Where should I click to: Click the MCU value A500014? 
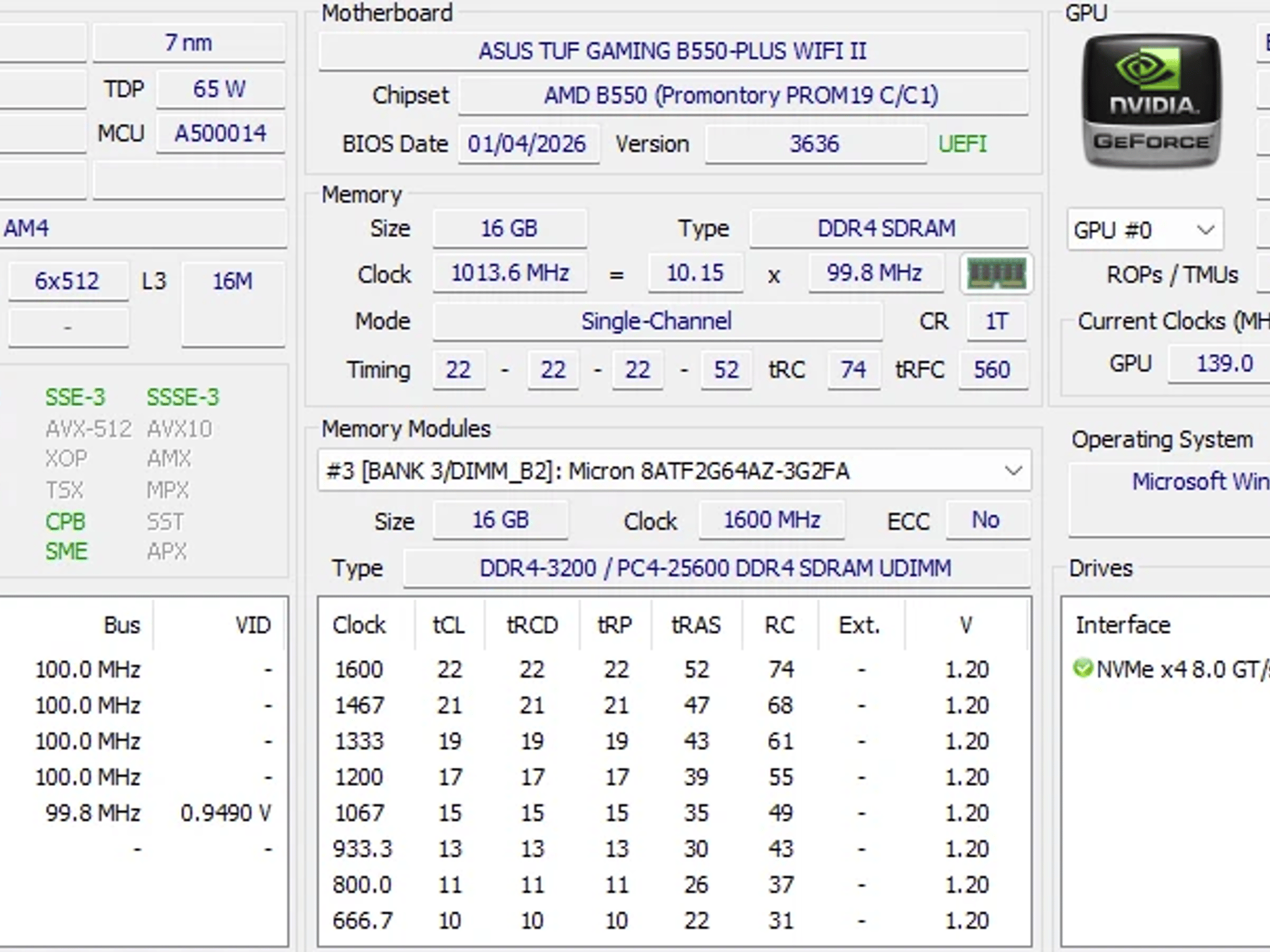(220, 133)
